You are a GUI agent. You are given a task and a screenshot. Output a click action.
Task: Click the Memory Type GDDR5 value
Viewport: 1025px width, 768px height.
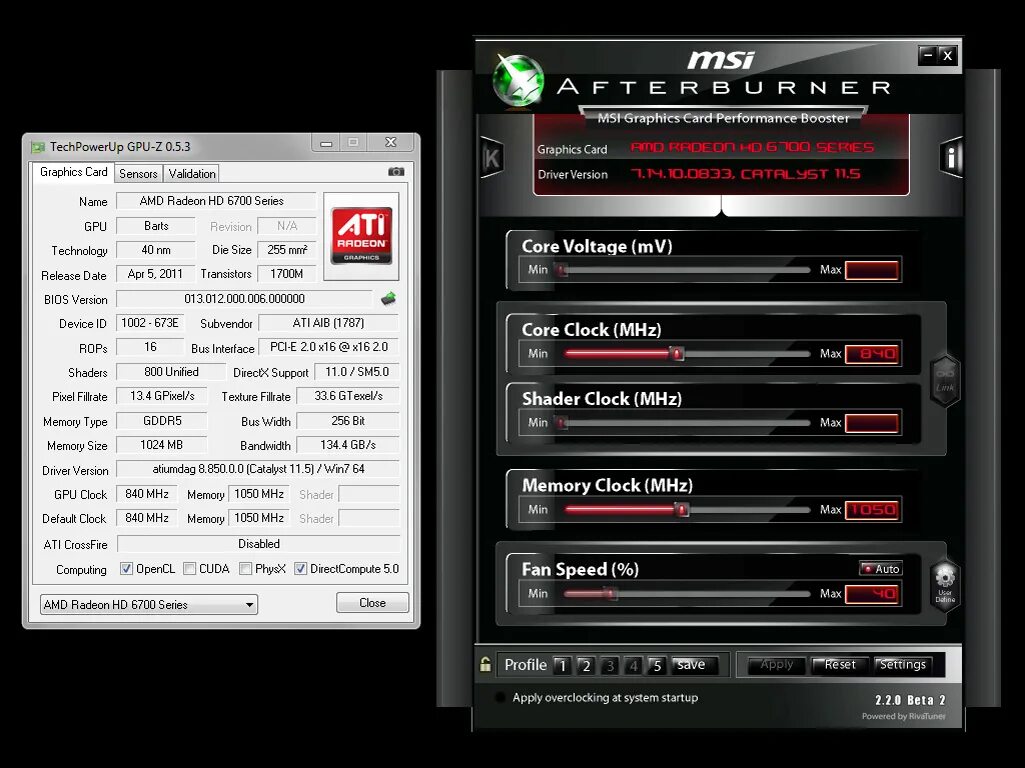click(162, 421)
